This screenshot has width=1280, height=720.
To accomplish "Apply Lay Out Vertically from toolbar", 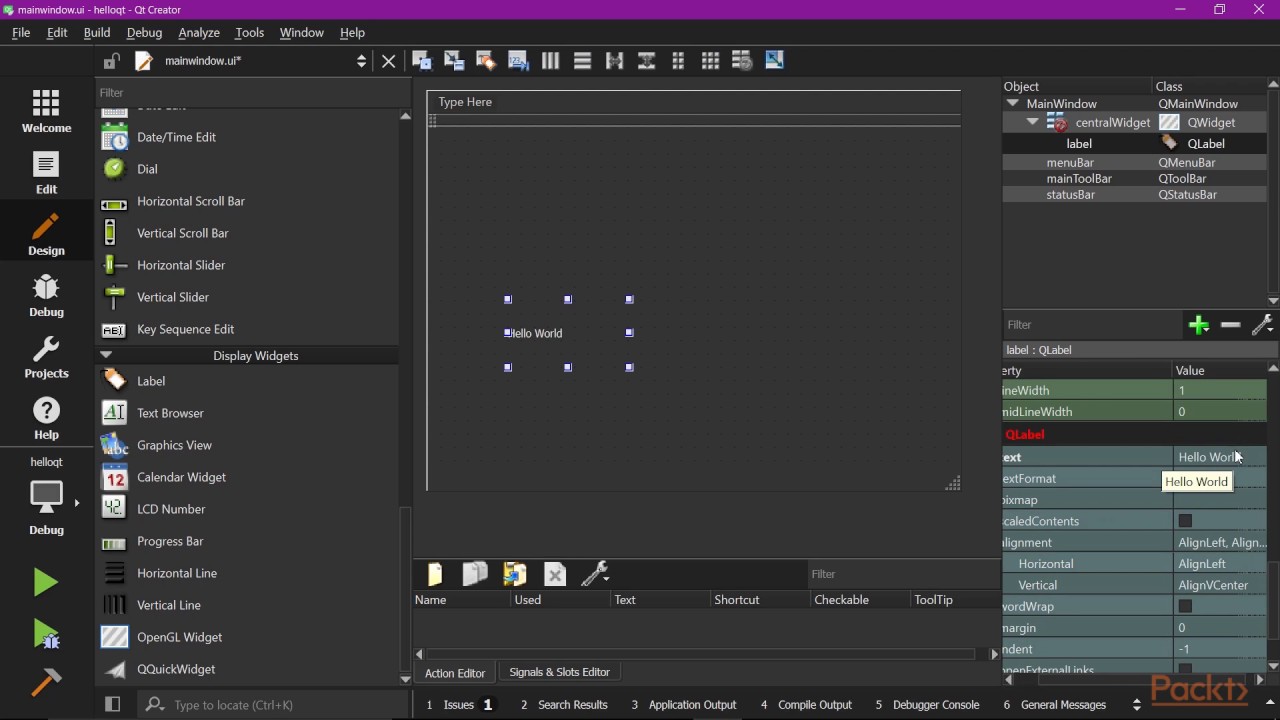I will 582,61.
